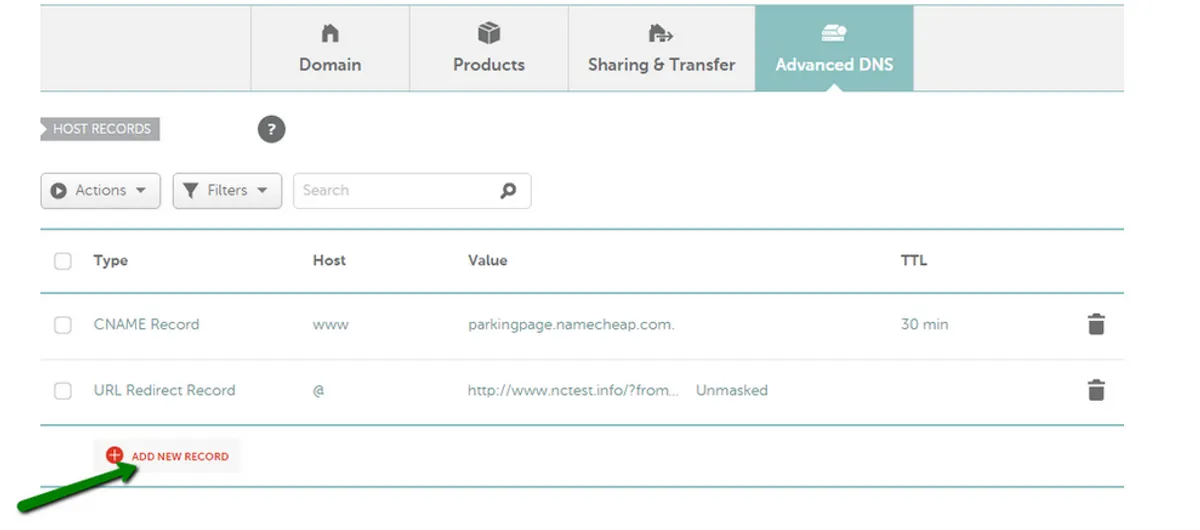Click the HOST RECORDS section label

tap(100, 129)
